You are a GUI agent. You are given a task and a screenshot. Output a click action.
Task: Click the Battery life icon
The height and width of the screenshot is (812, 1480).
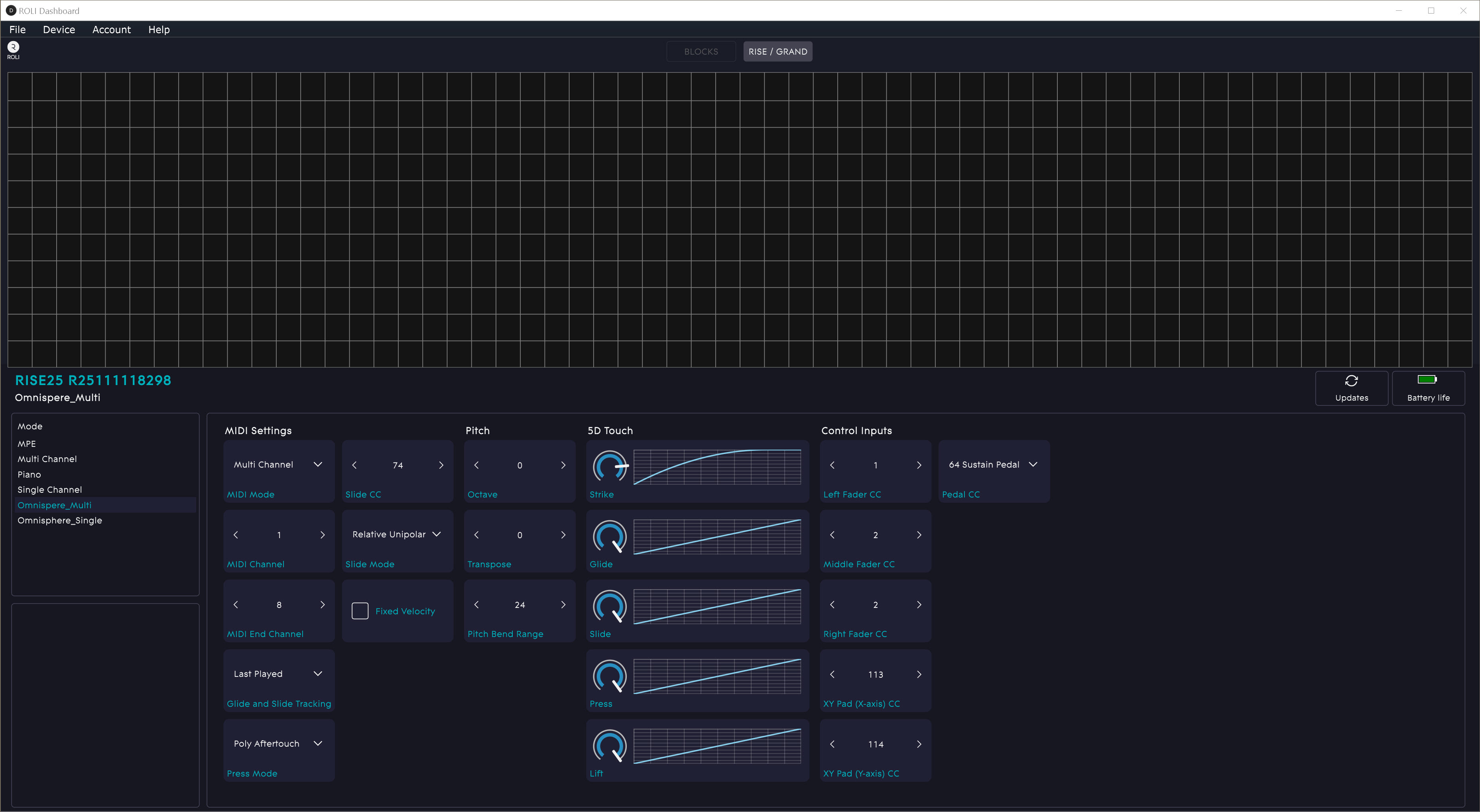click(x=1427, y=379)
